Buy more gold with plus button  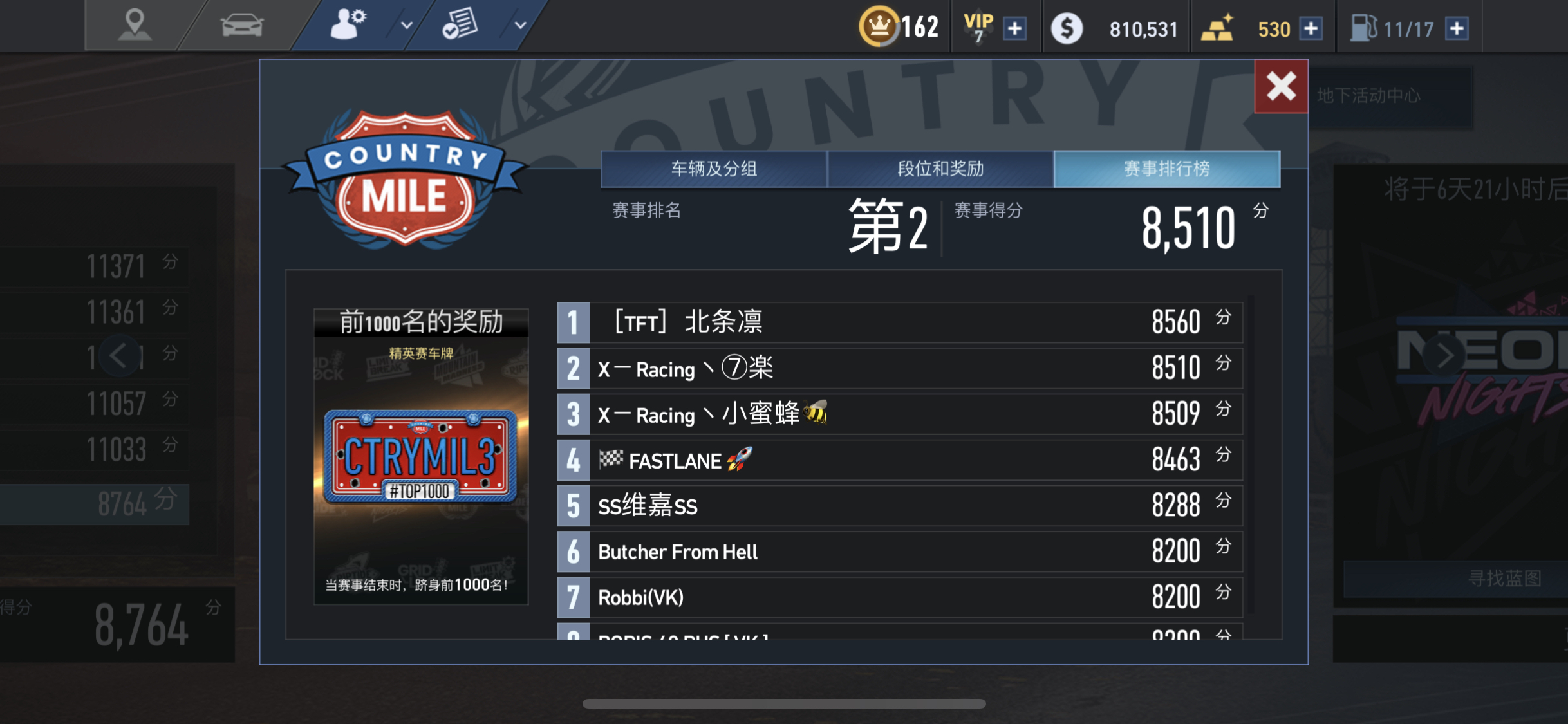[x=1311, y=28]
